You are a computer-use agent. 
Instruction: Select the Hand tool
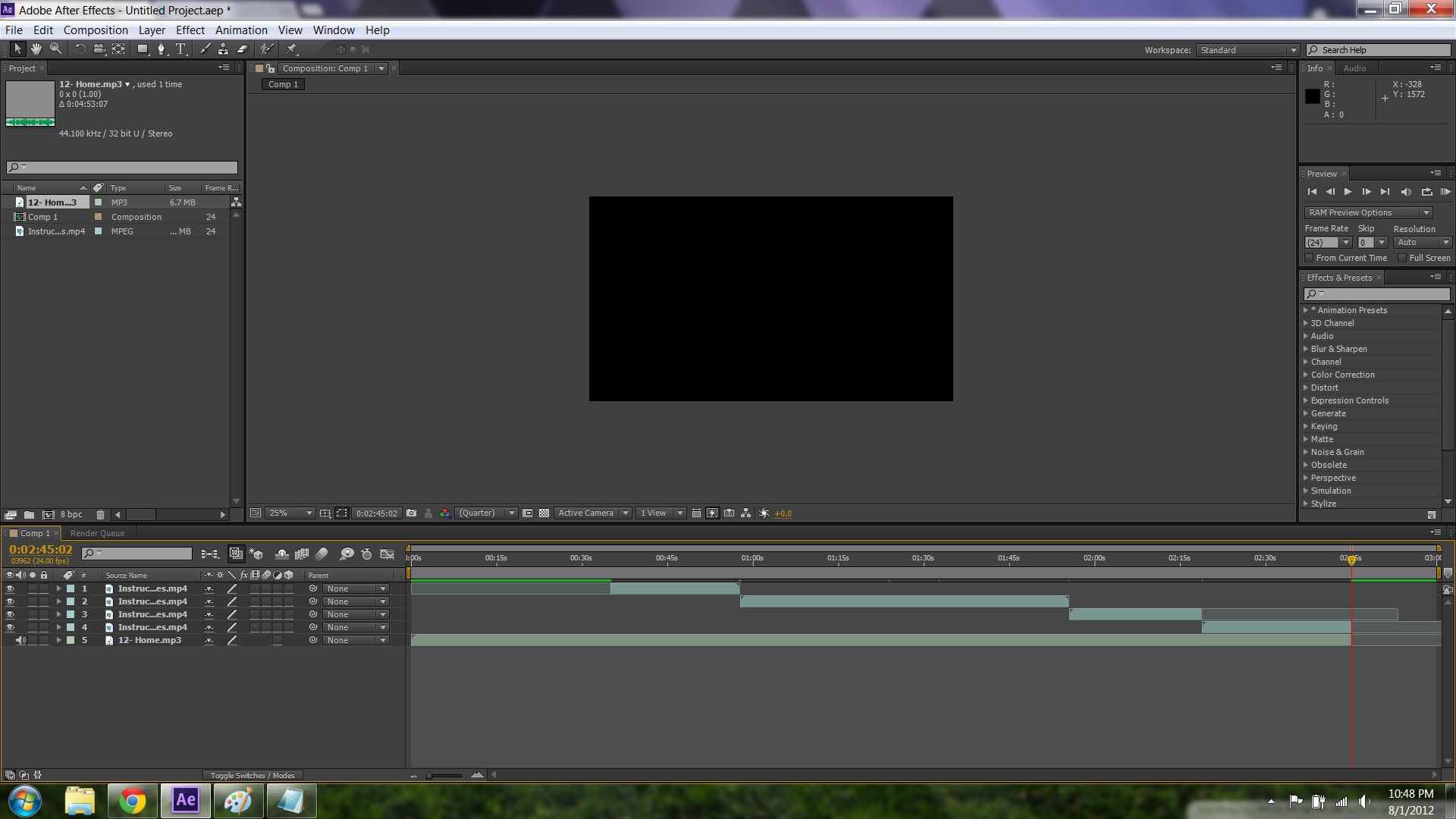(x=36, y=49)
